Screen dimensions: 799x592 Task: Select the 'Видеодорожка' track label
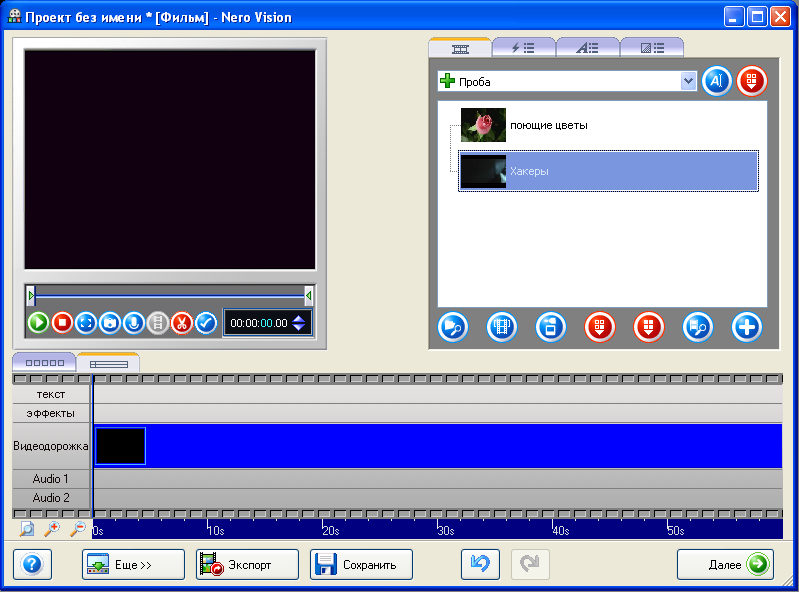click(x=51, y=446)
